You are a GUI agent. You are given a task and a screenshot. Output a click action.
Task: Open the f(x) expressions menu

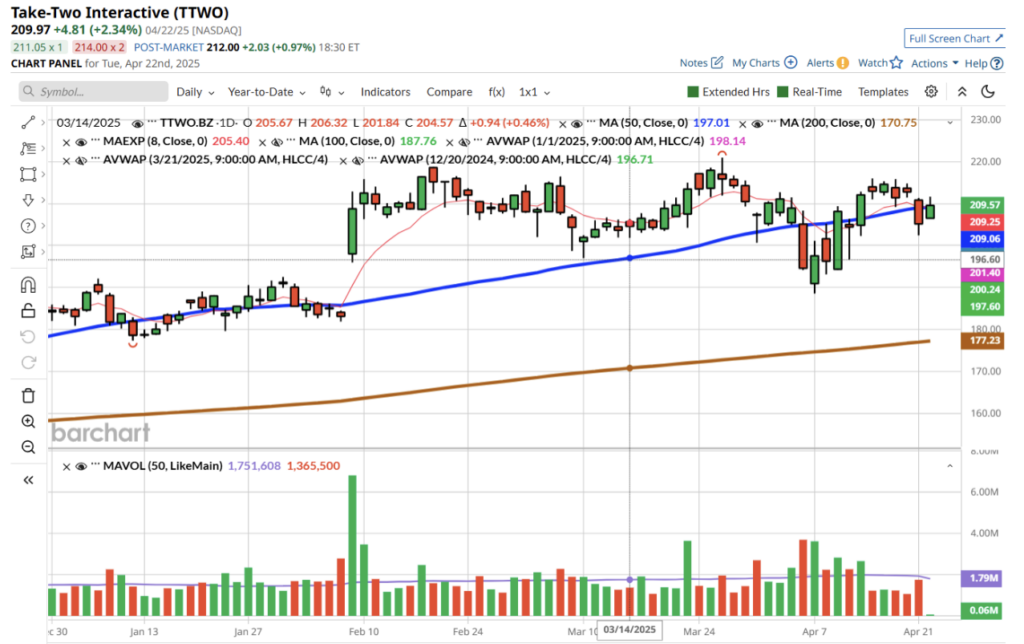pos(496,92)
